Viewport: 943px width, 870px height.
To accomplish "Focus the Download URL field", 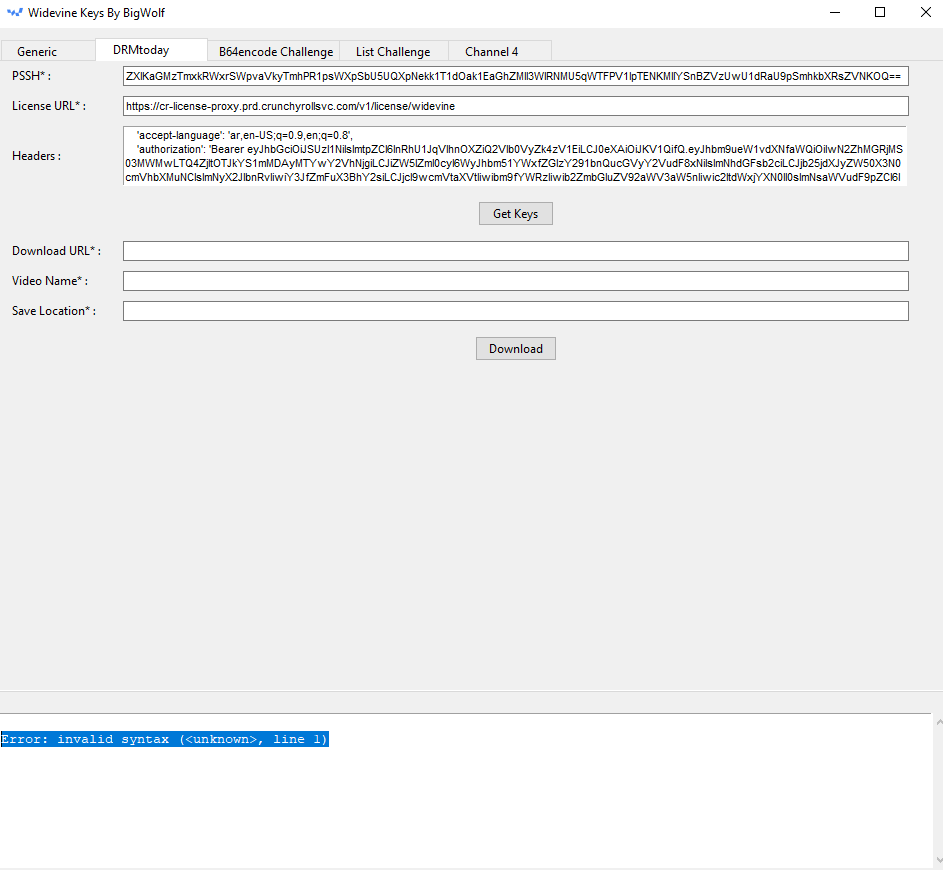I will 515,251.
